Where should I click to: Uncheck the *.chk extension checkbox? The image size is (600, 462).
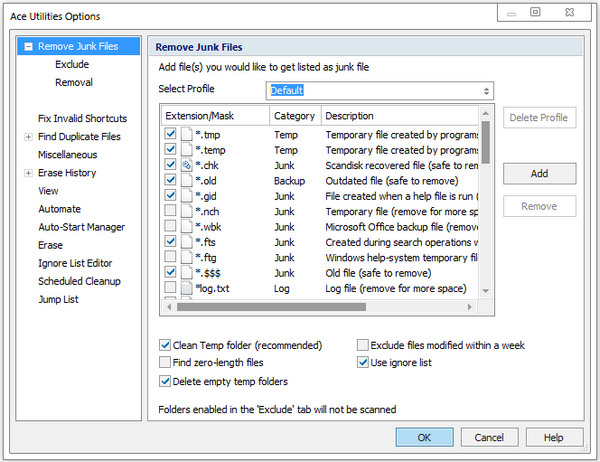[x=170, y=164]
